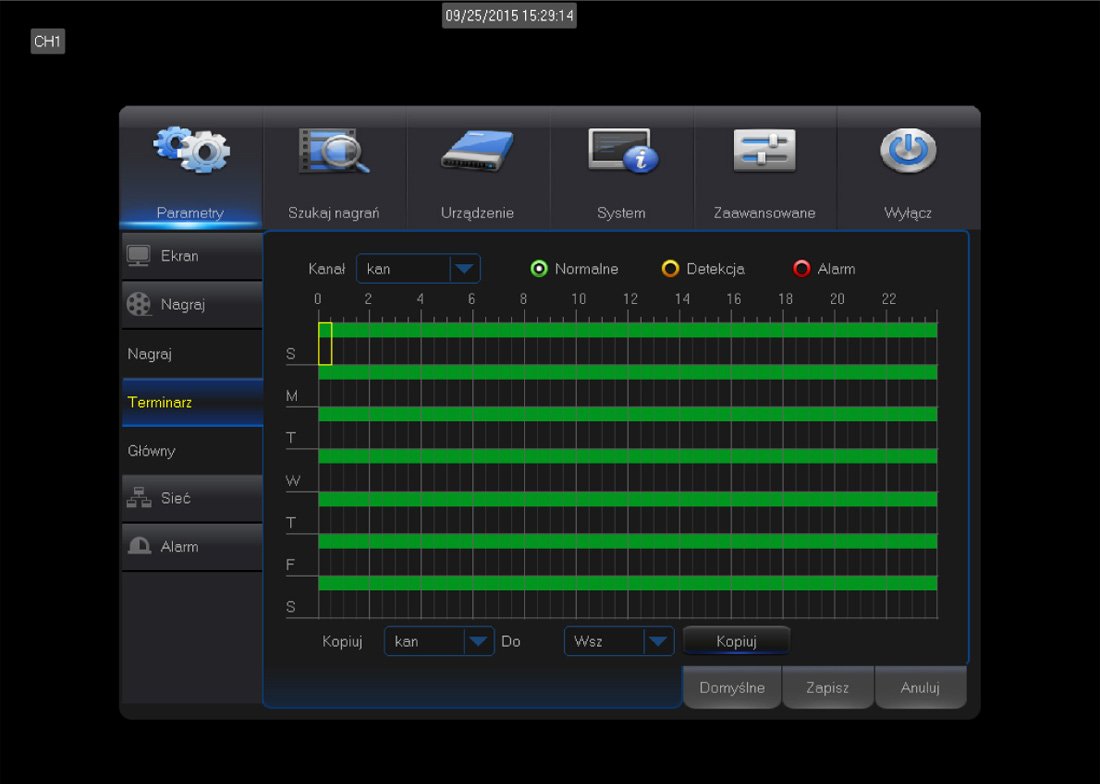Select the Terminarz submenu item
Screen dimensions: 1100x784
(192, 402)
